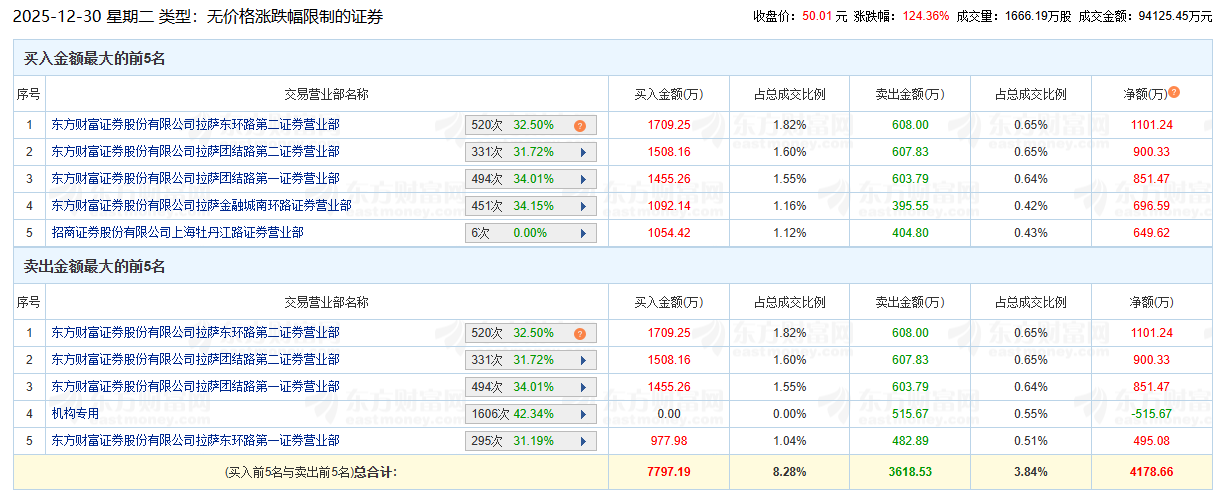Screen dimensions: 1226x499
Task: Click the help icon beside 净额(万) header
Action: point(1174,92)
